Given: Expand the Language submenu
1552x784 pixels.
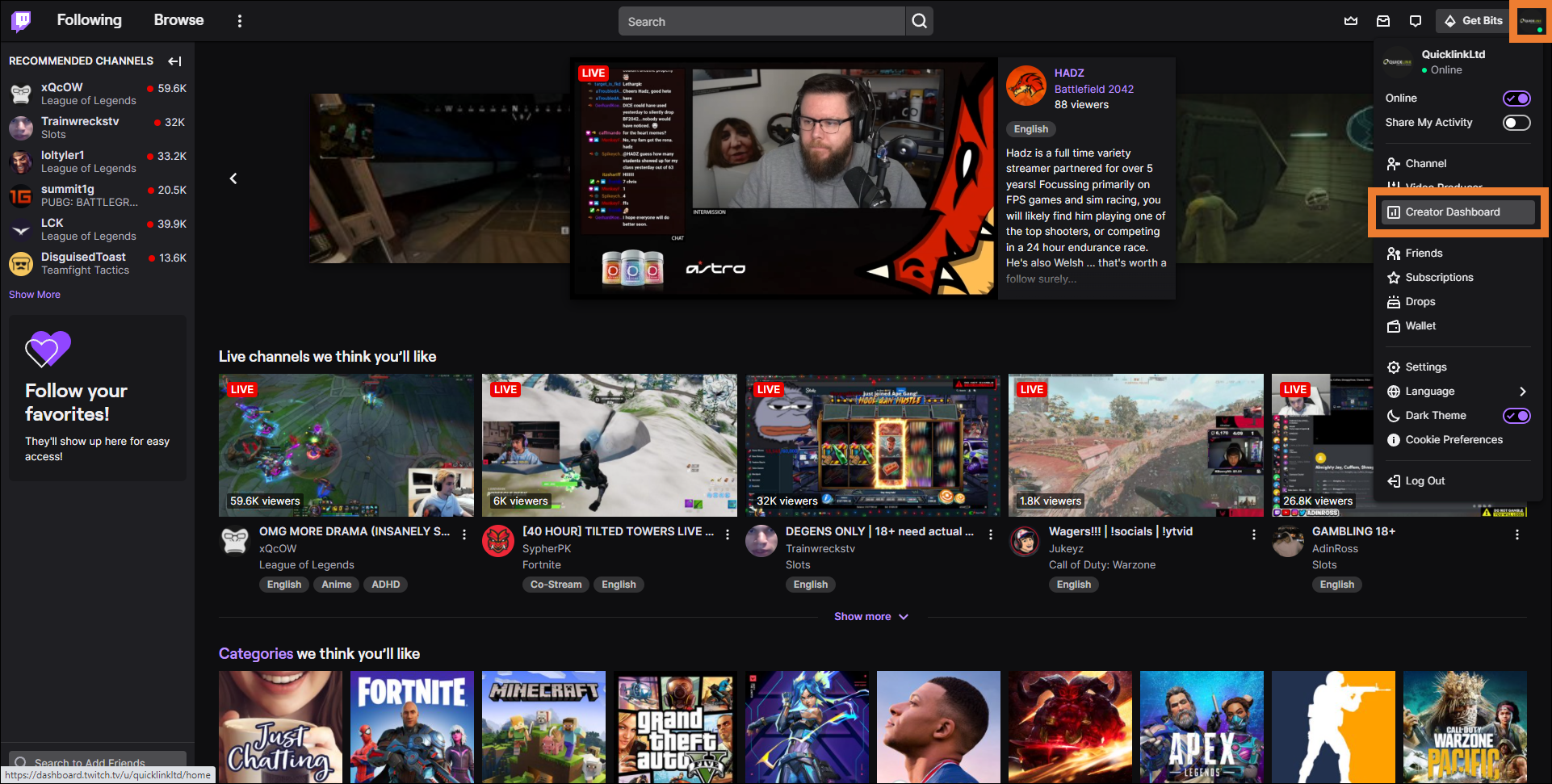Looking at the screenshot, I should point(1522,392).
